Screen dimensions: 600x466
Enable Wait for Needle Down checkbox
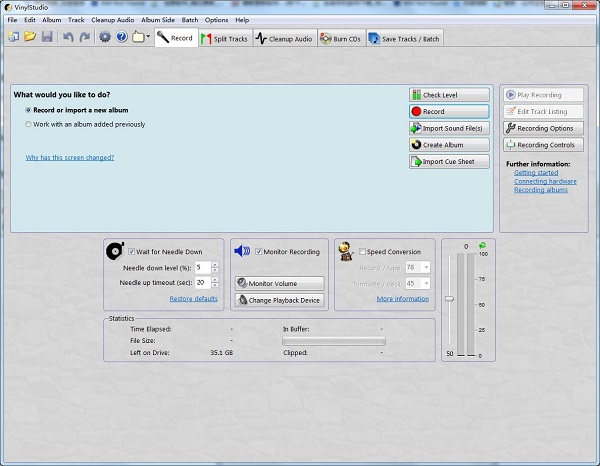tap(132, 252)
